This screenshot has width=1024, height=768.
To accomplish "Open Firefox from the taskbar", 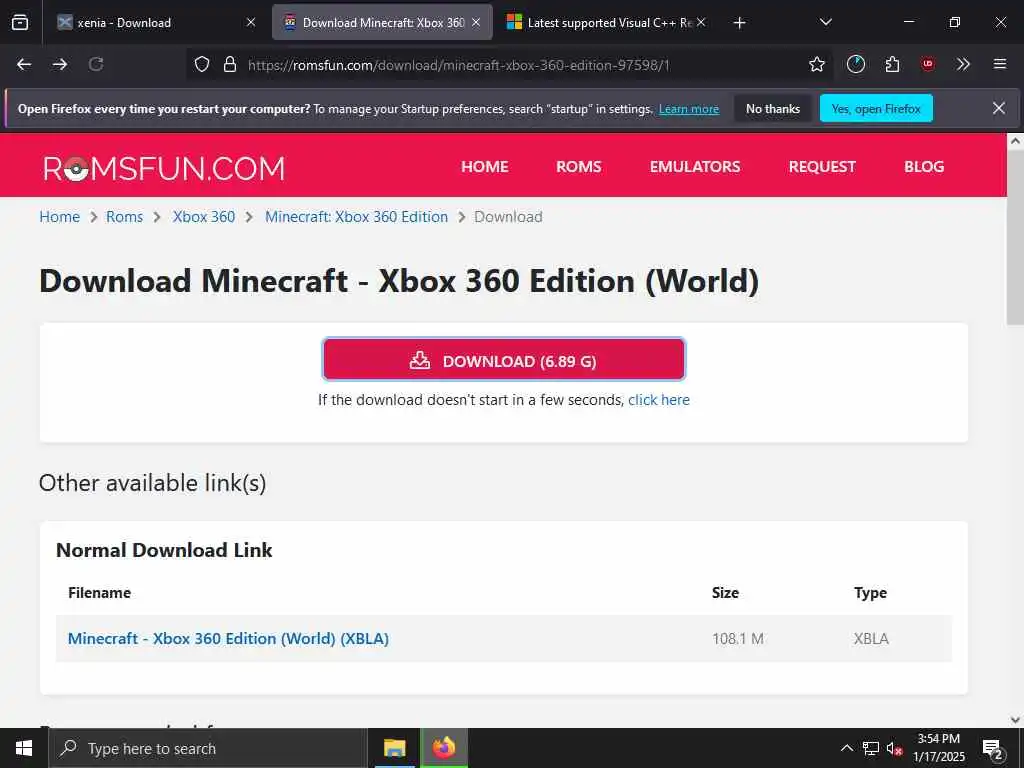I will (x=443, y=748).
